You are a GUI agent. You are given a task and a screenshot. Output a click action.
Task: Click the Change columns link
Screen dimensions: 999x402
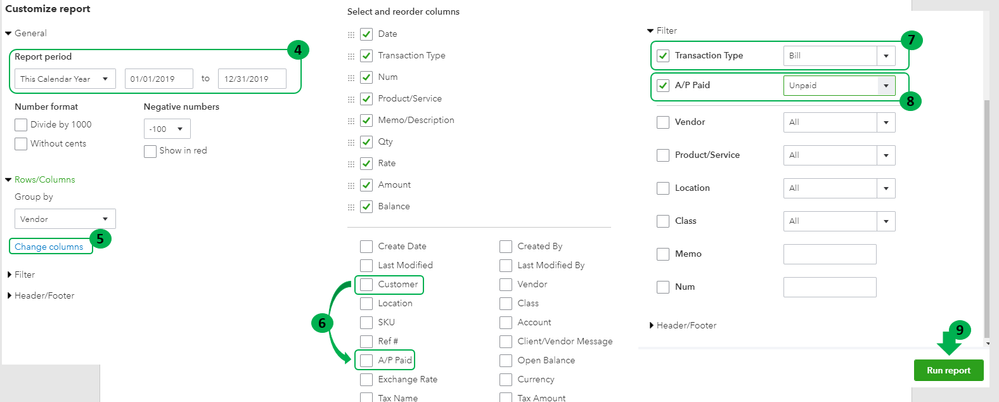tap(49, 246)
